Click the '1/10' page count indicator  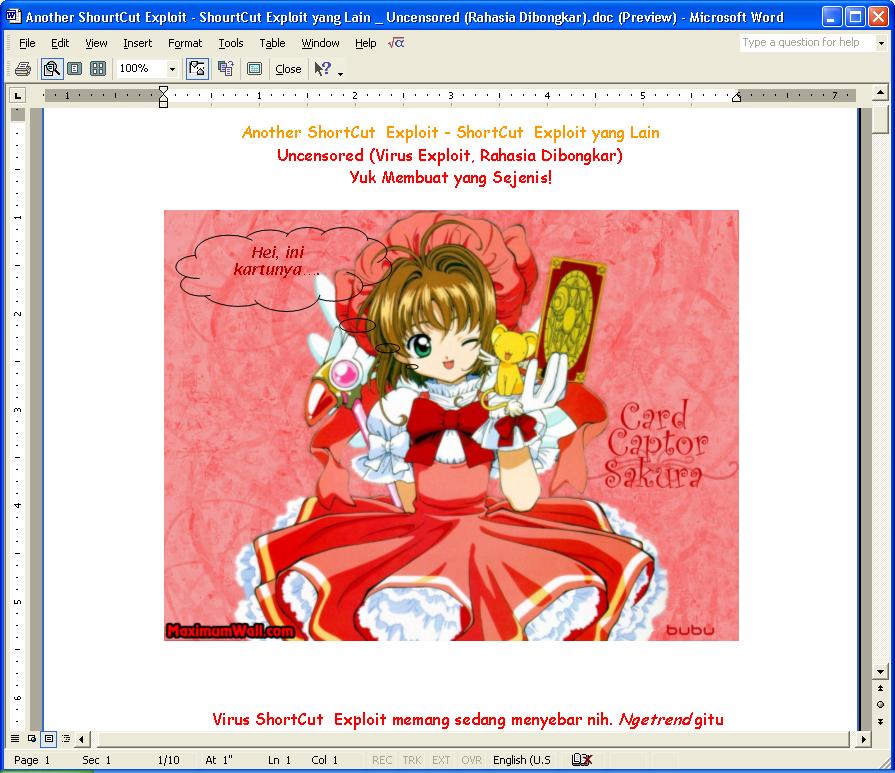tap(168, 760)
